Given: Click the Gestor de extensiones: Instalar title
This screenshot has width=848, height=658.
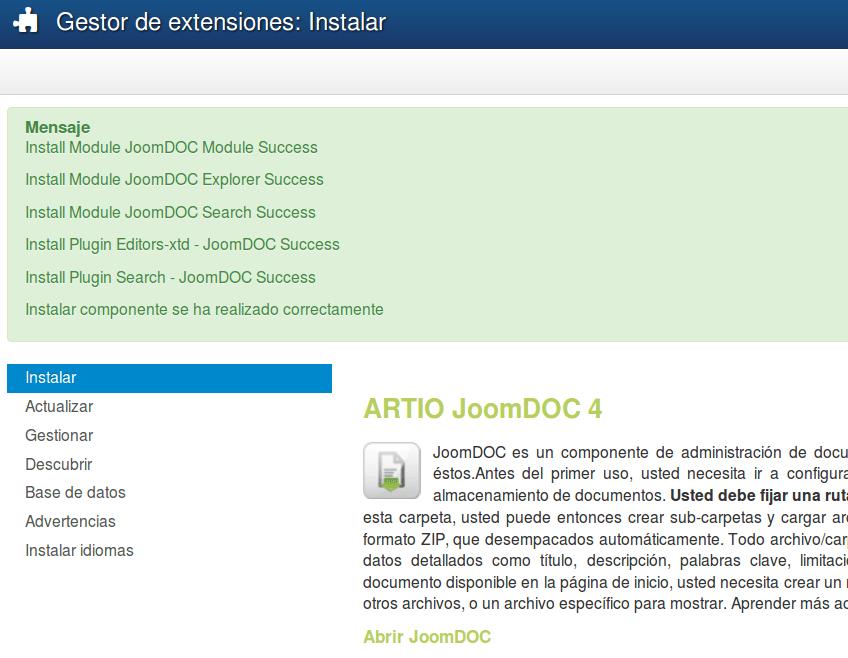Looking at the screenshot, I should tap(221, 22).
